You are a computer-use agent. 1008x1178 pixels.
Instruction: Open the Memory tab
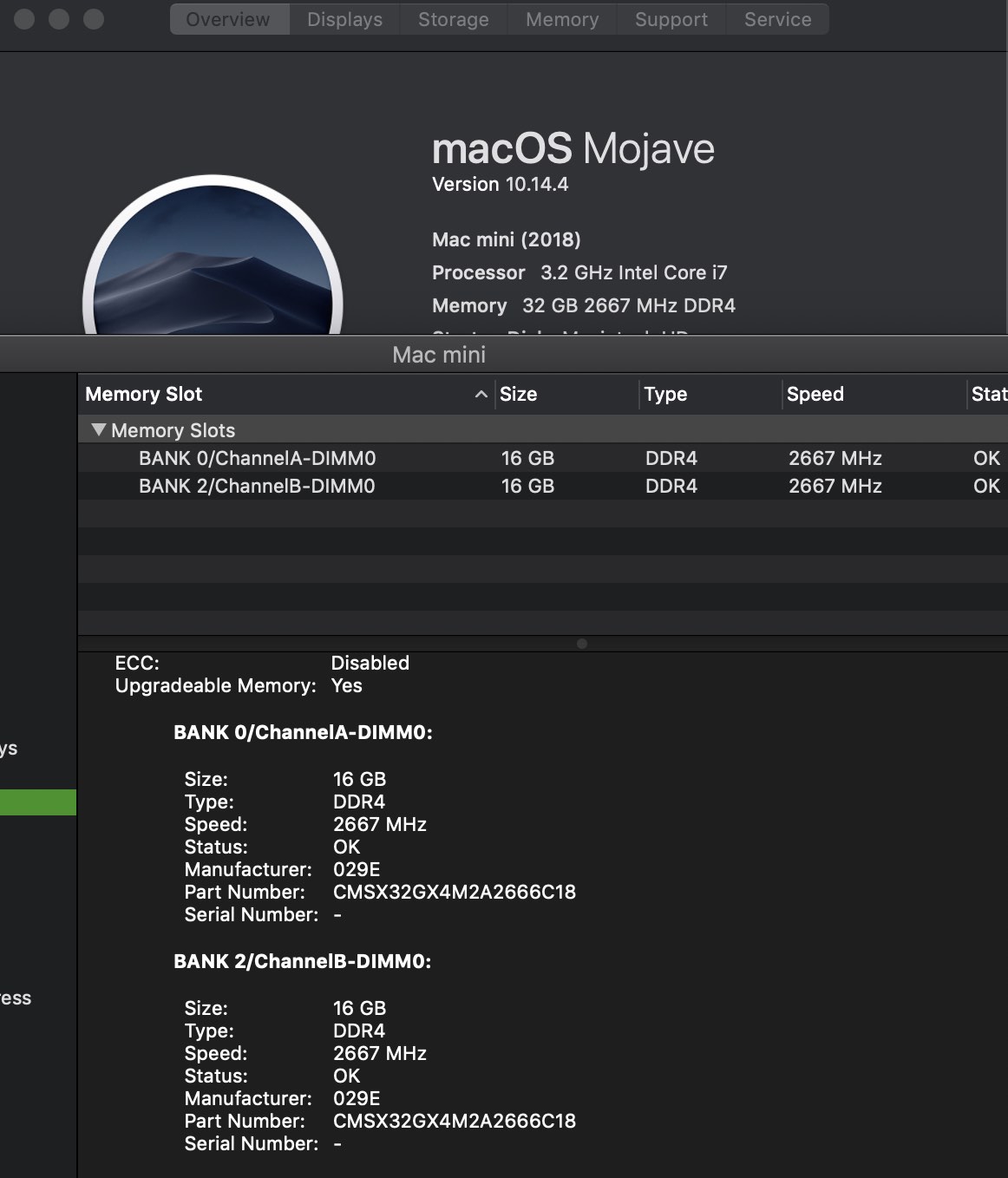(562, 19)
